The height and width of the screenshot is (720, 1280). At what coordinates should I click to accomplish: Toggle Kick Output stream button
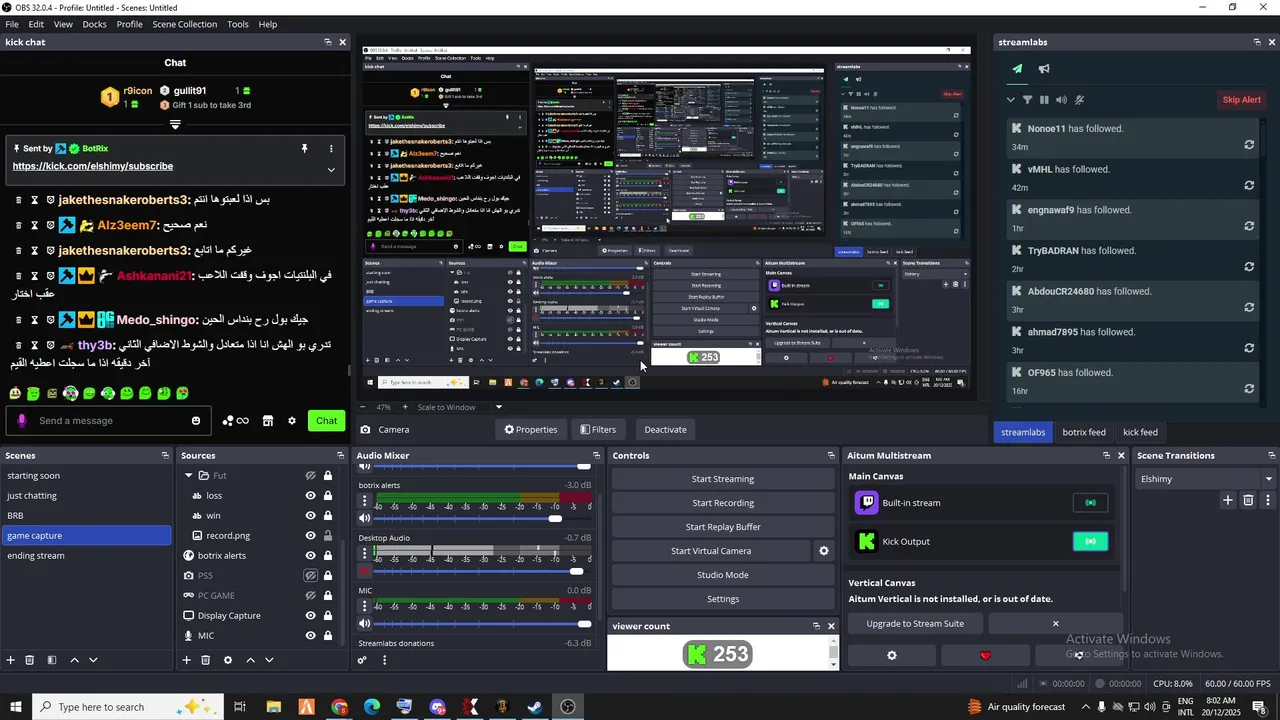pyautogui.click(x=1090, y=542)
